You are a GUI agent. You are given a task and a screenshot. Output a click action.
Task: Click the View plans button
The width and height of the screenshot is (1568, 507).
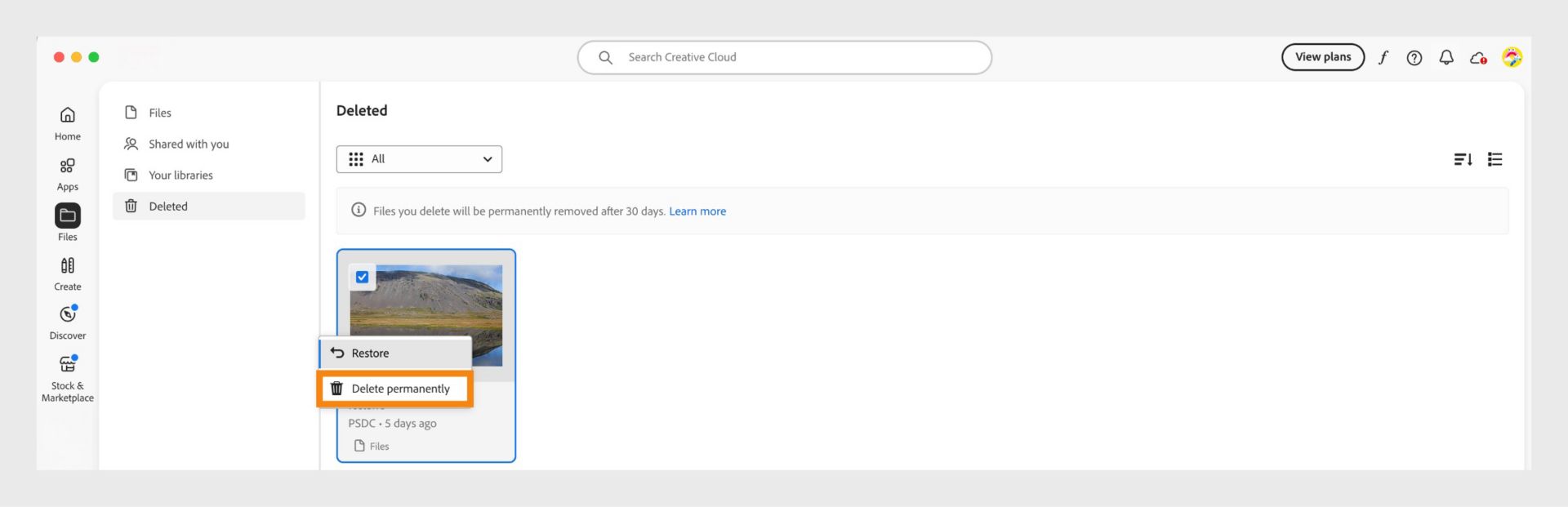click(x=1322, y=57)
